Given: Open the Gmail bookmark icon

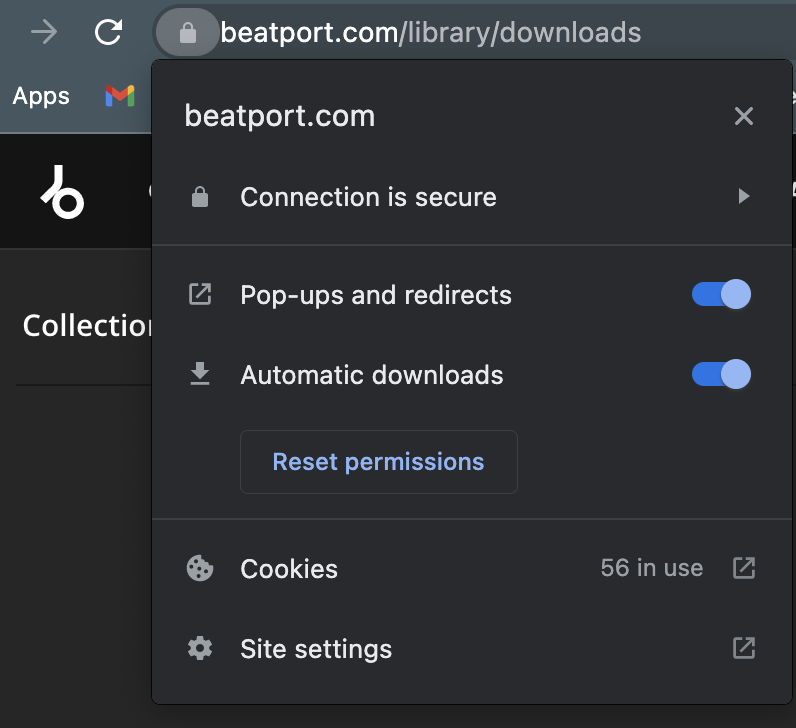Looking at the screenshot, I should click(x=120, y=96).
